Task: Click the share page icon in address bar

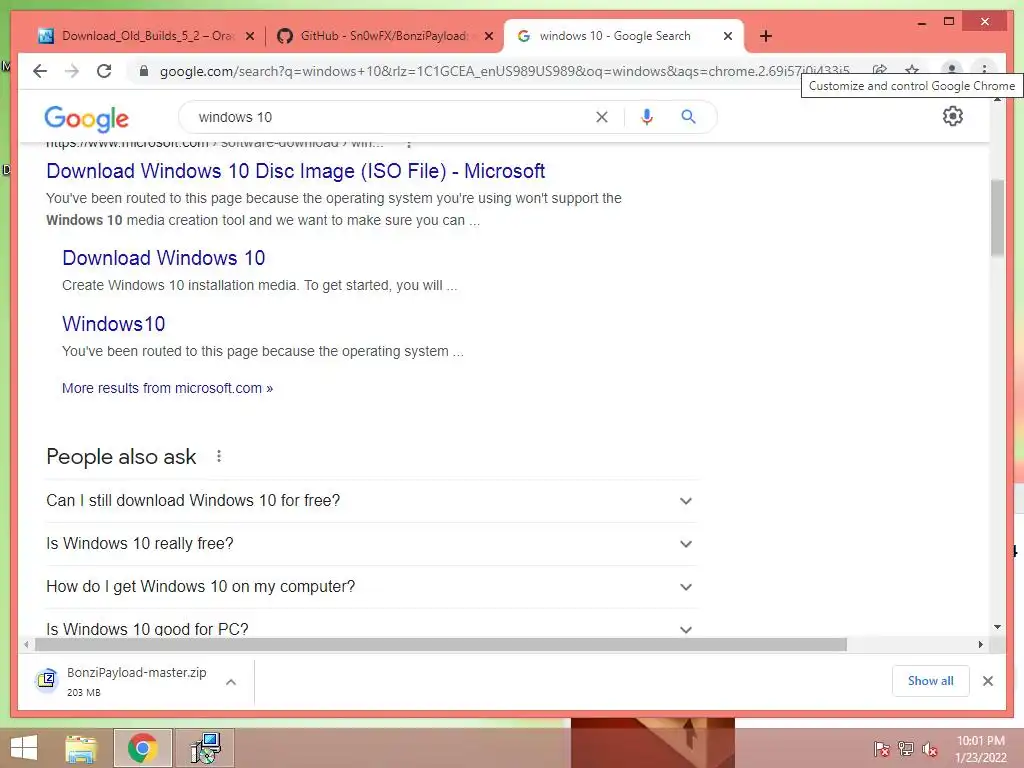Action: (880, 69)
